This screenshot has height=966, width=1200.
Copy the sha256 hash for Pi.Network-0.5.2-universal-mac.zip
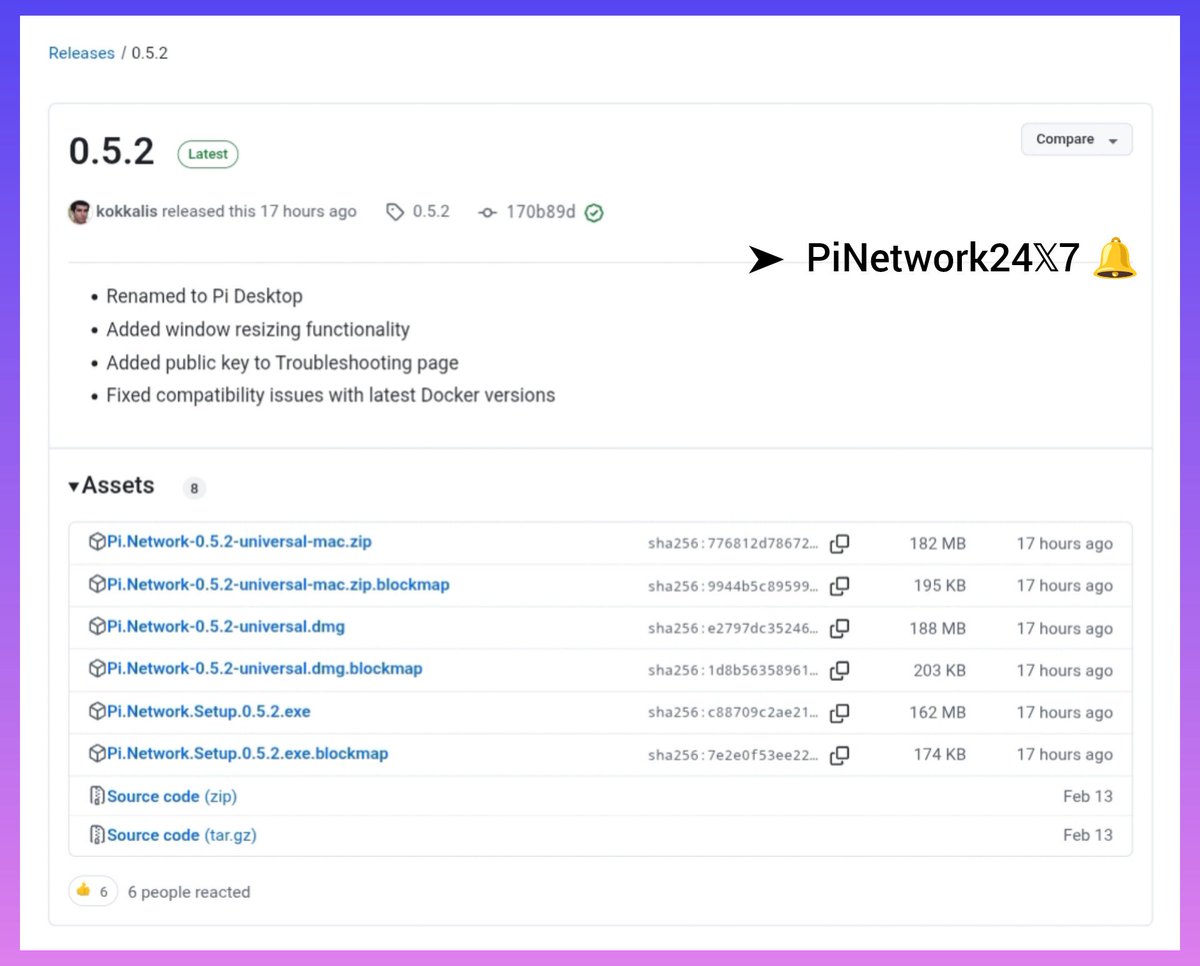840,544
